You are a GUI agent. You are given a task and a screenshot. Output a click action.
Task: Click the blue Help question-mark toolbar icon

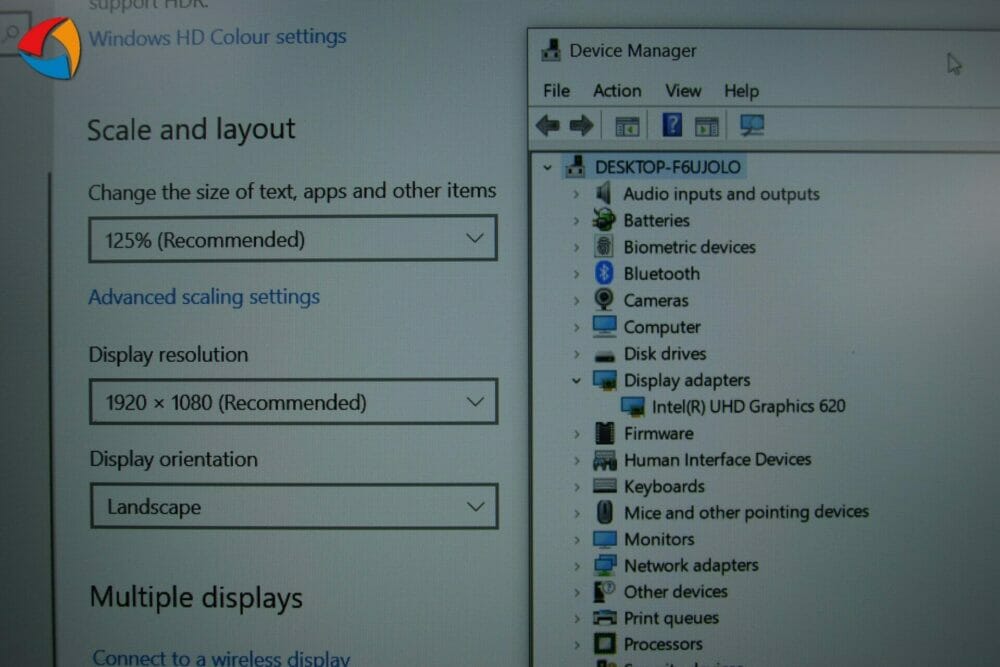672,125
